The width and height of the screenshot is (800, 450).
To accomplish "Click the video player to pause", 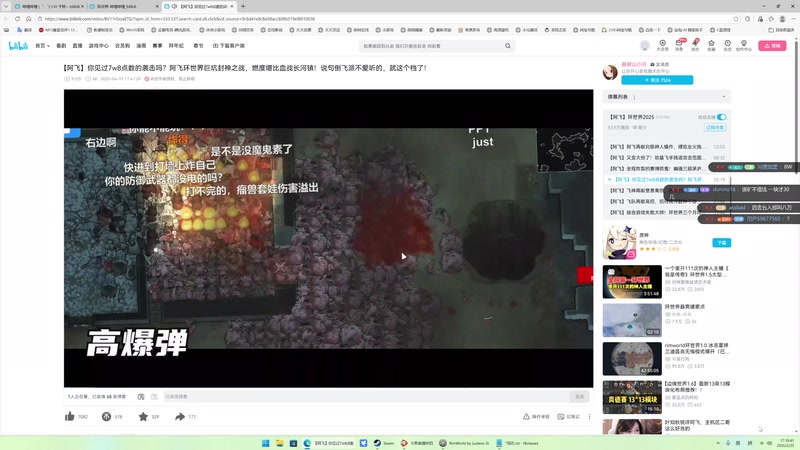I will tap(329, 238).
